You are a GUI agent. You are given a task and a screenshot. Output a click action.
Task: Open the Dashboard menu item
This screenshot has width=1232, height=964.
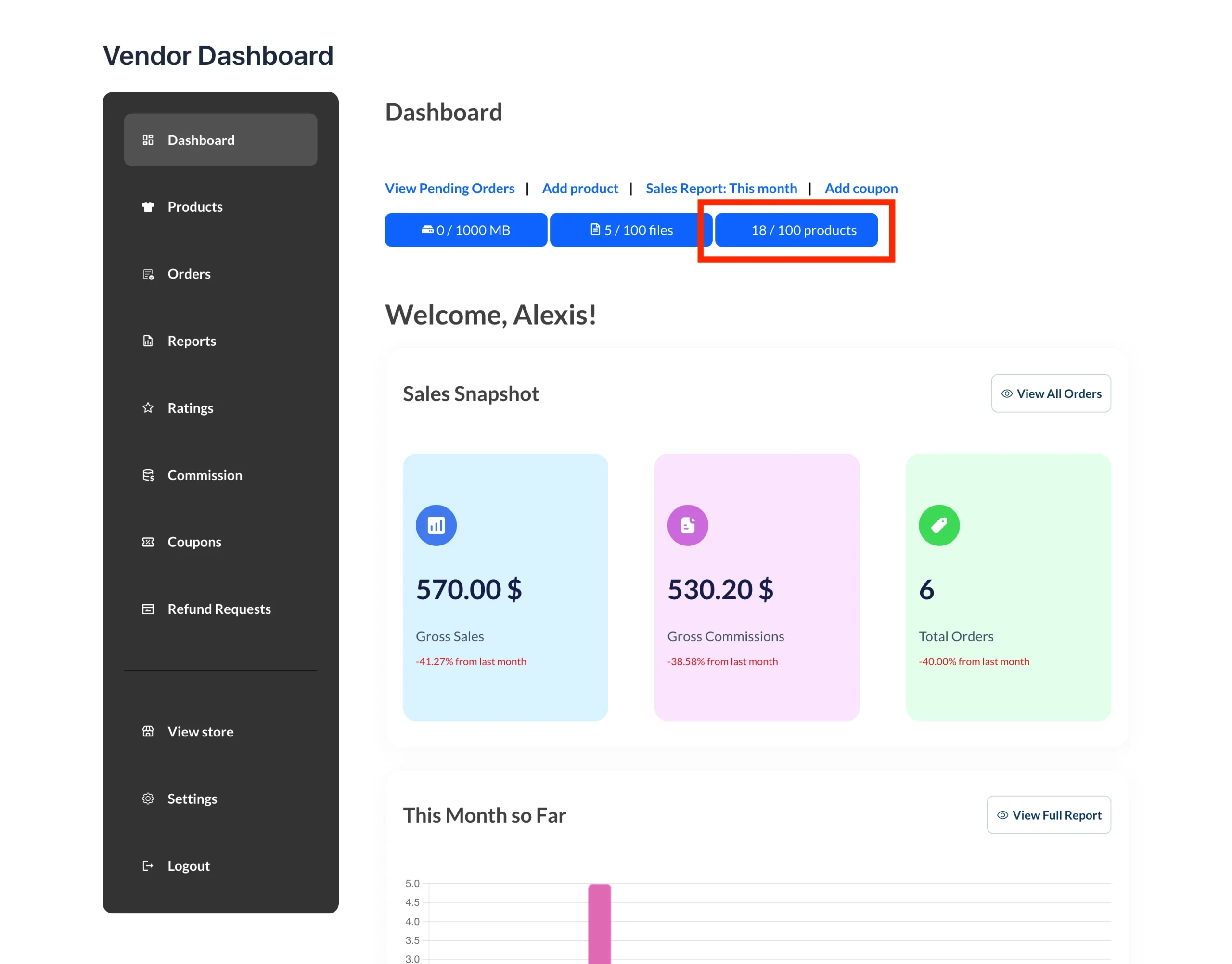pos(220,140)
